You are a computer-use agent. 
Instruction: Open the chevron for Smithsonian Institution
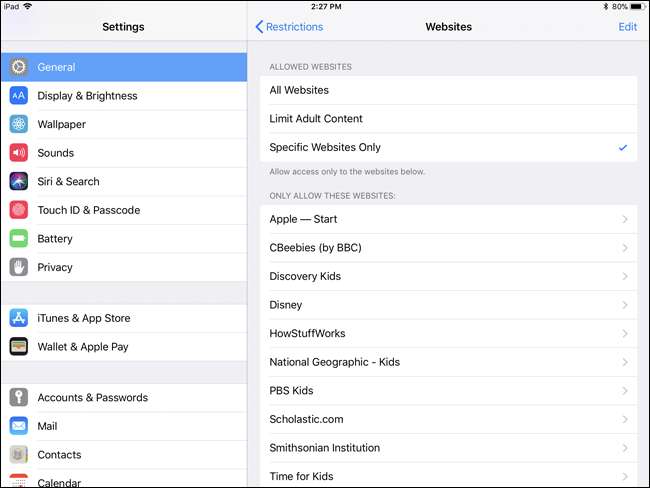[625, 448]
